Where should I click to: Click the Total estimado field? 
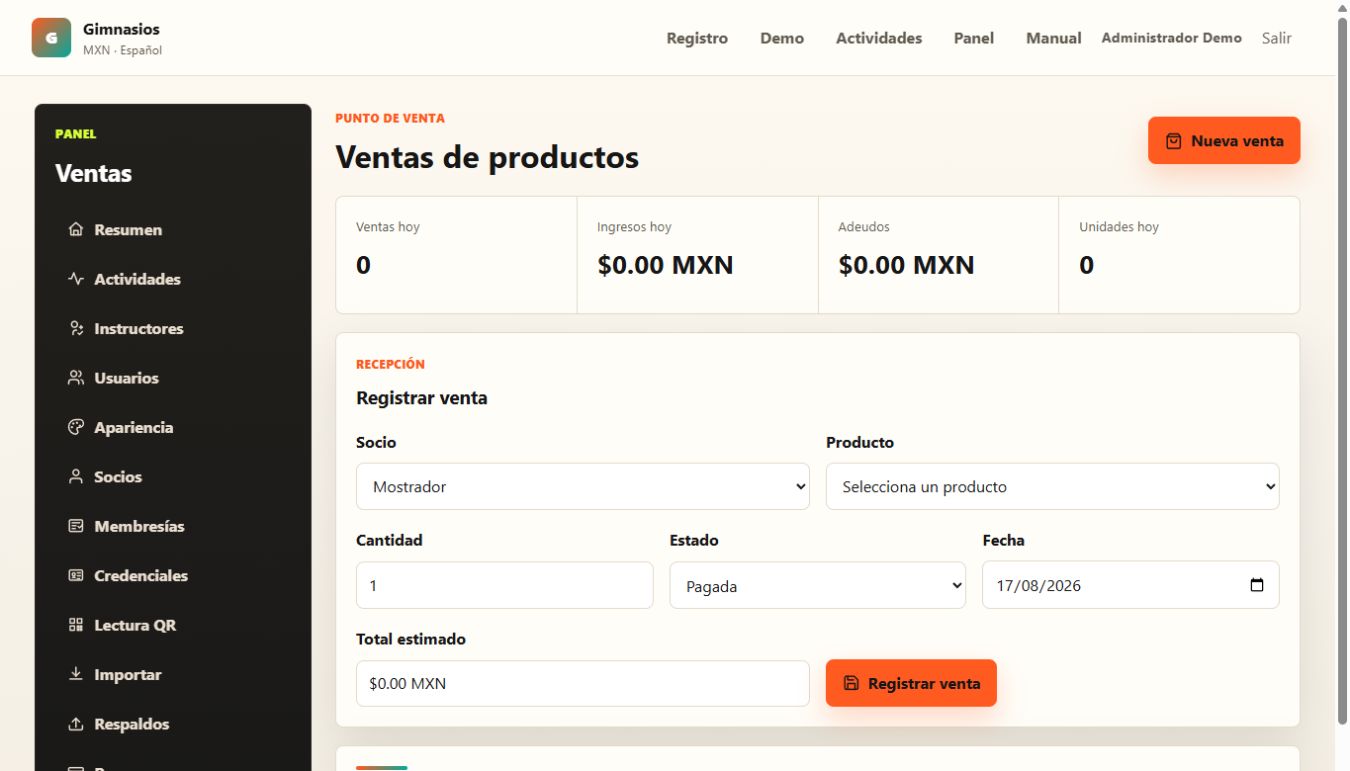[x=583, y=683]
